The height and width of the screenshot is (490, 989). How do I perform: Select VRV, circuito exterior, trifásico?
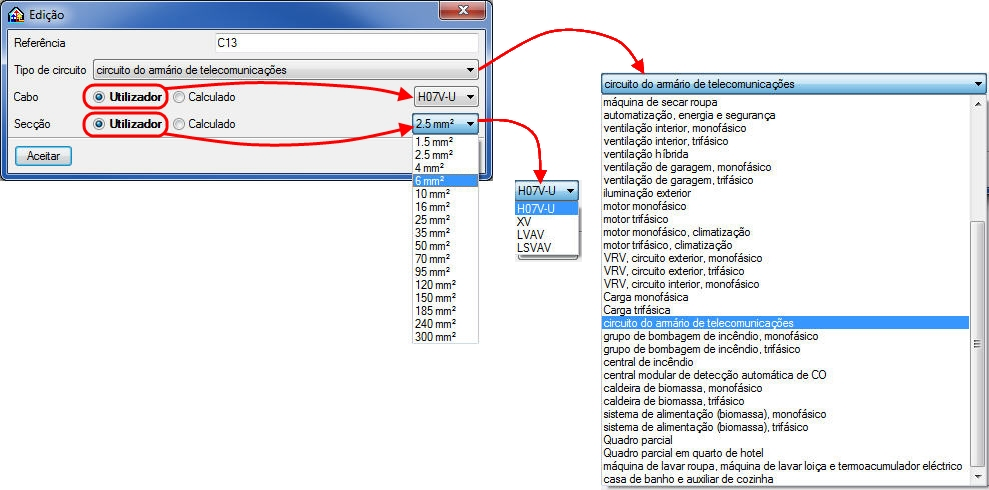coord(785,271)
